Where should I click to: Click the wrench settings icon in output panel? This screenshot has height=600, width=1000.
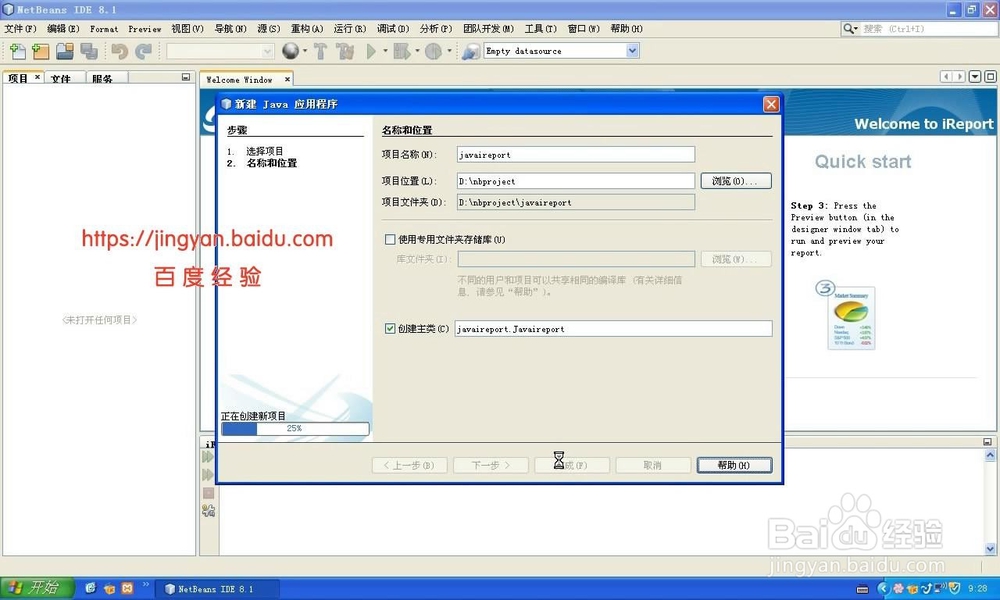tap(208, 510)
